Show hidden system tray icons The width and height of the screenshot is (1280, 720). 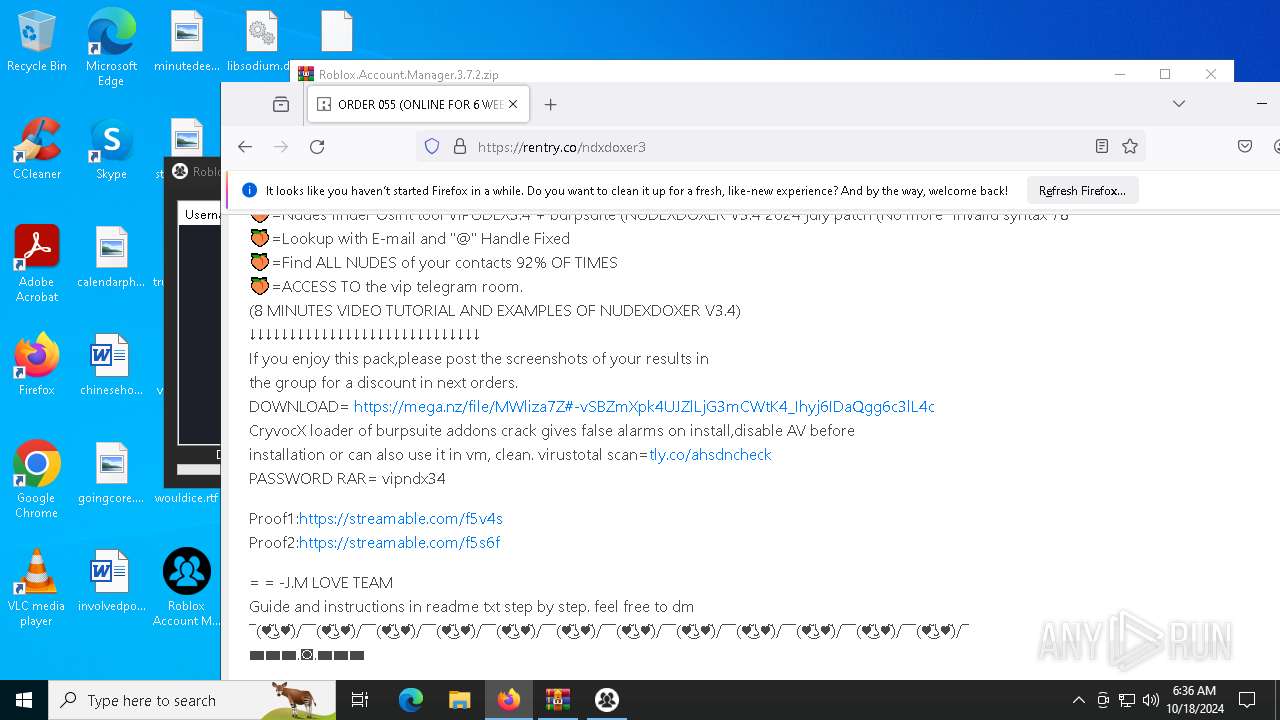click(1078, 700)
